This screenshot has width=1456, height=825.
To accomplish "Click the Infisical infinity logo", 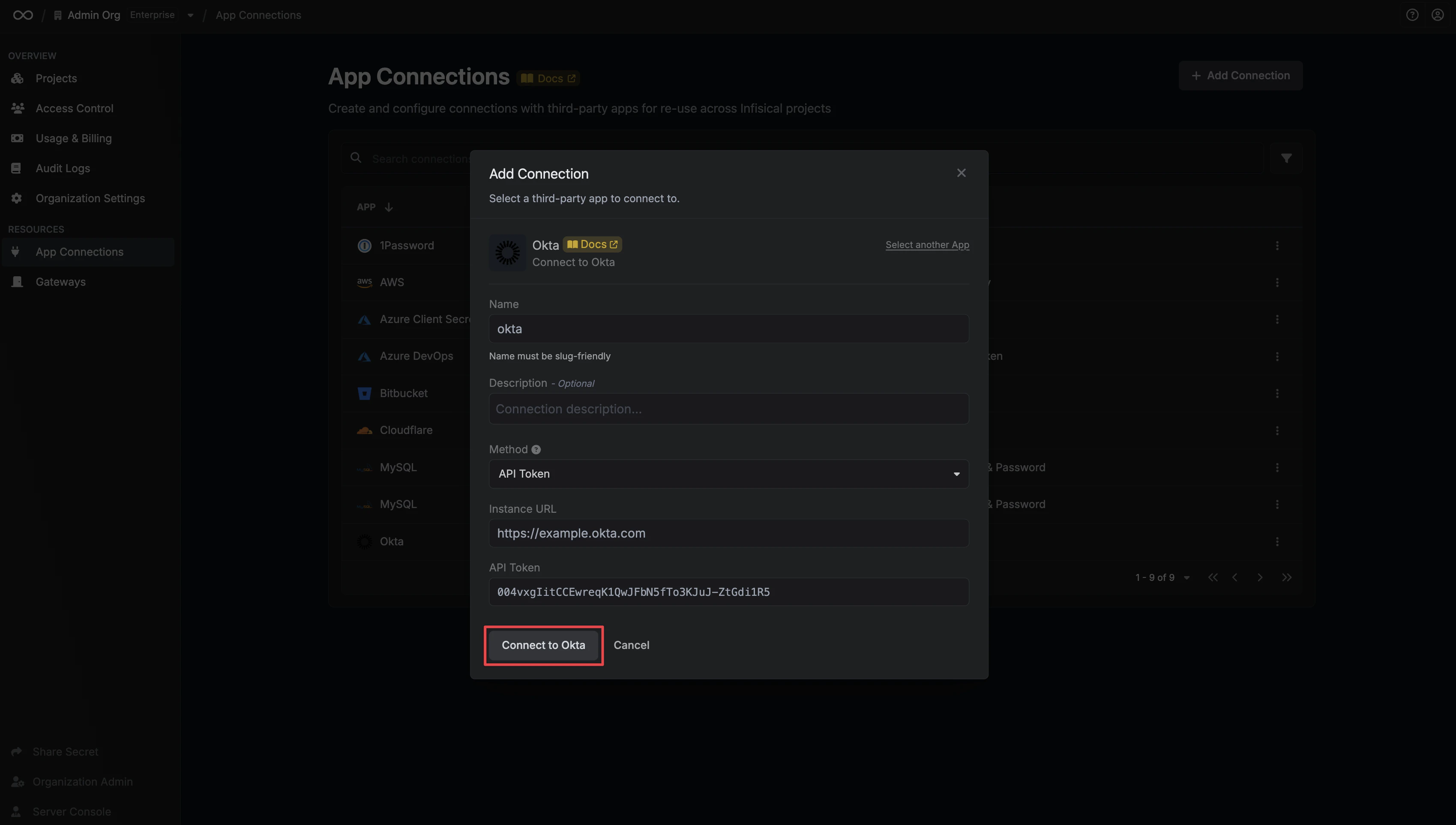I will tap(23, 15).
